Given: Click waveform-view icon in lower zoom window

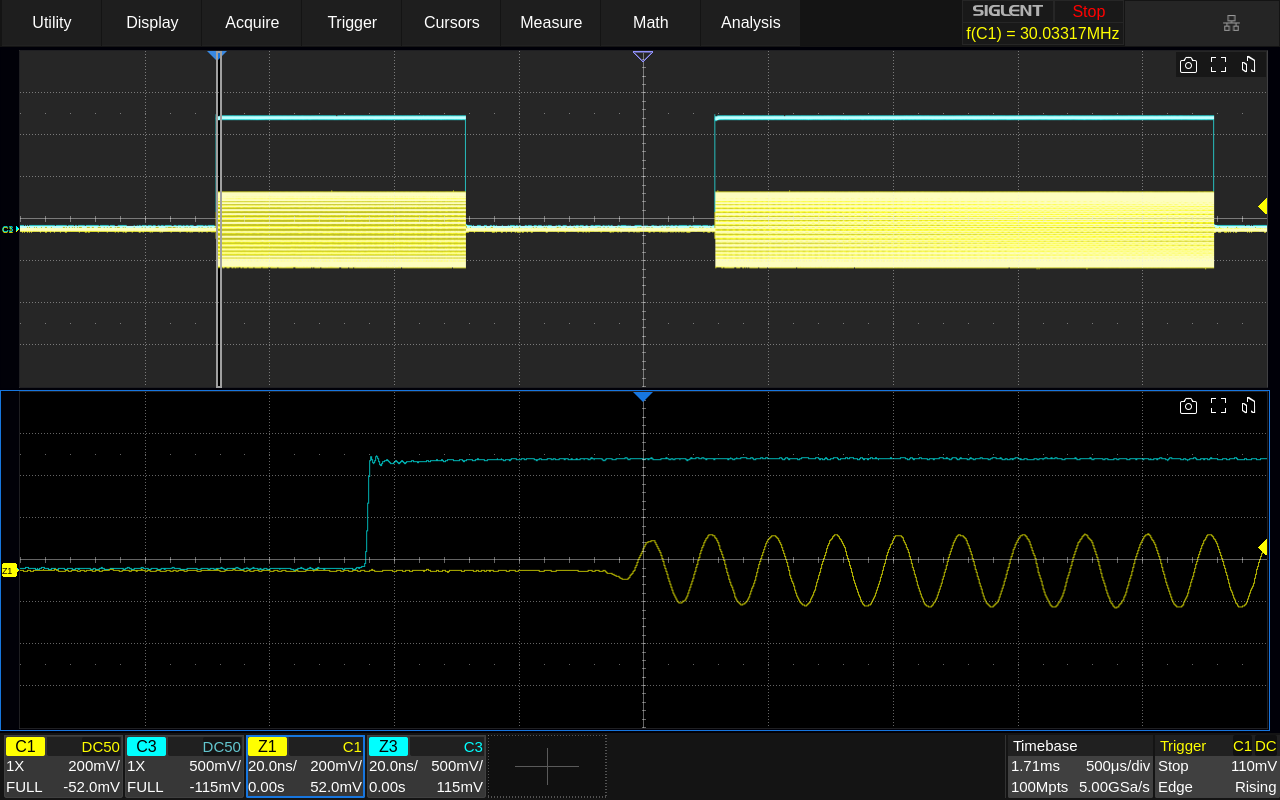Looking at the screenshot, I should [x=1248, y=406].
